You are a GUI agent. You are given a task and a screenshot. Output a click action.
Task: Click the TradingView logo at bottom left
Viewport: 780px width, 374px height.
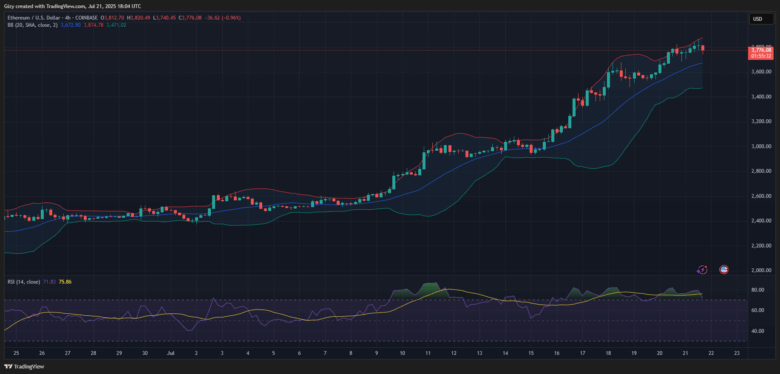[24, 367]
